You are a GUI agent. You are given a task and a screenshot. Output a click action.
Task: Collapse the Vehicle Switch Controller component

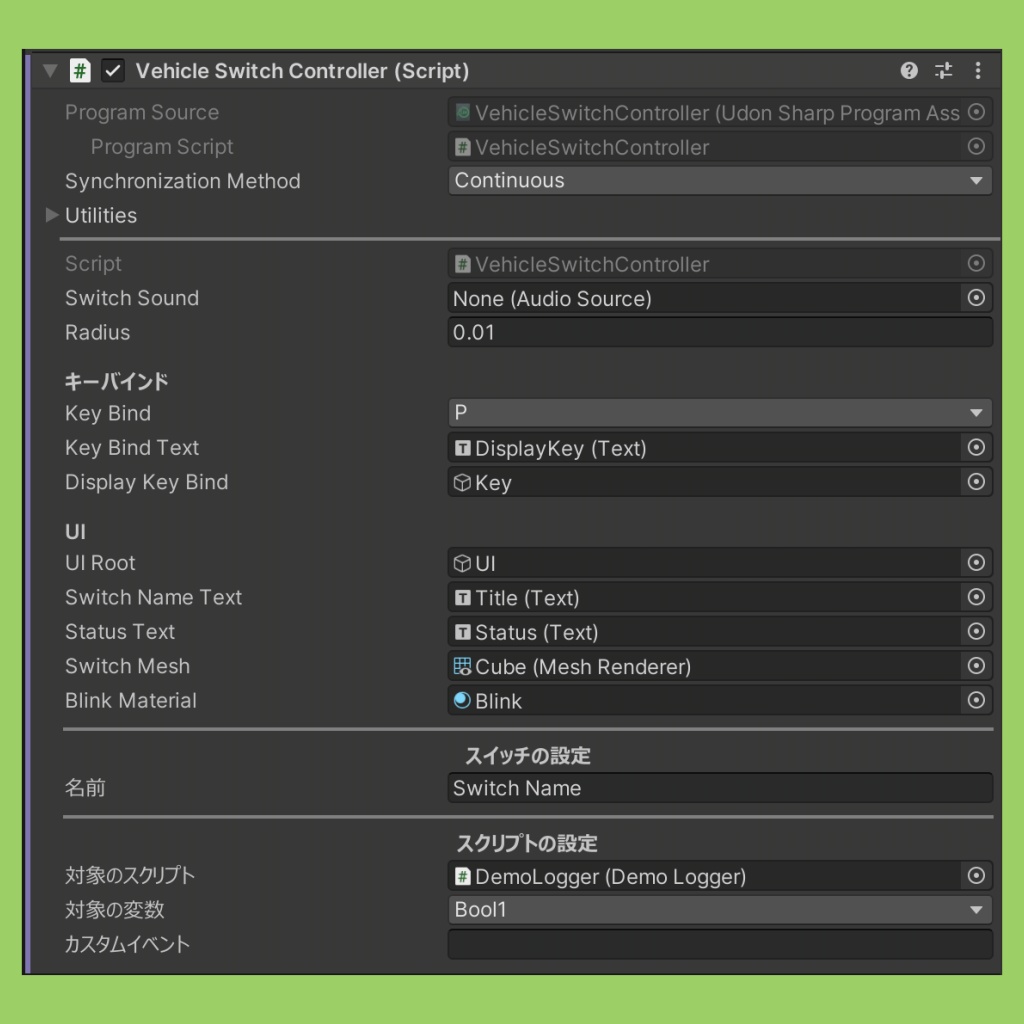[50, 71]
